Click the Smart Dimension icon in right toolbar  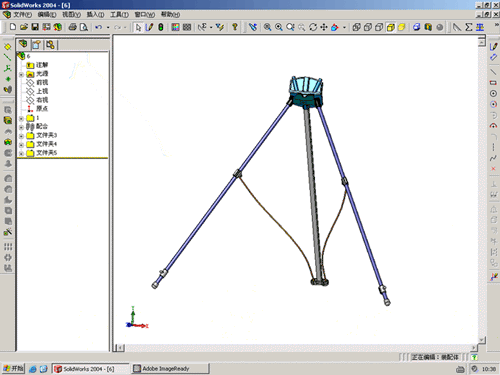click(493, 57)
